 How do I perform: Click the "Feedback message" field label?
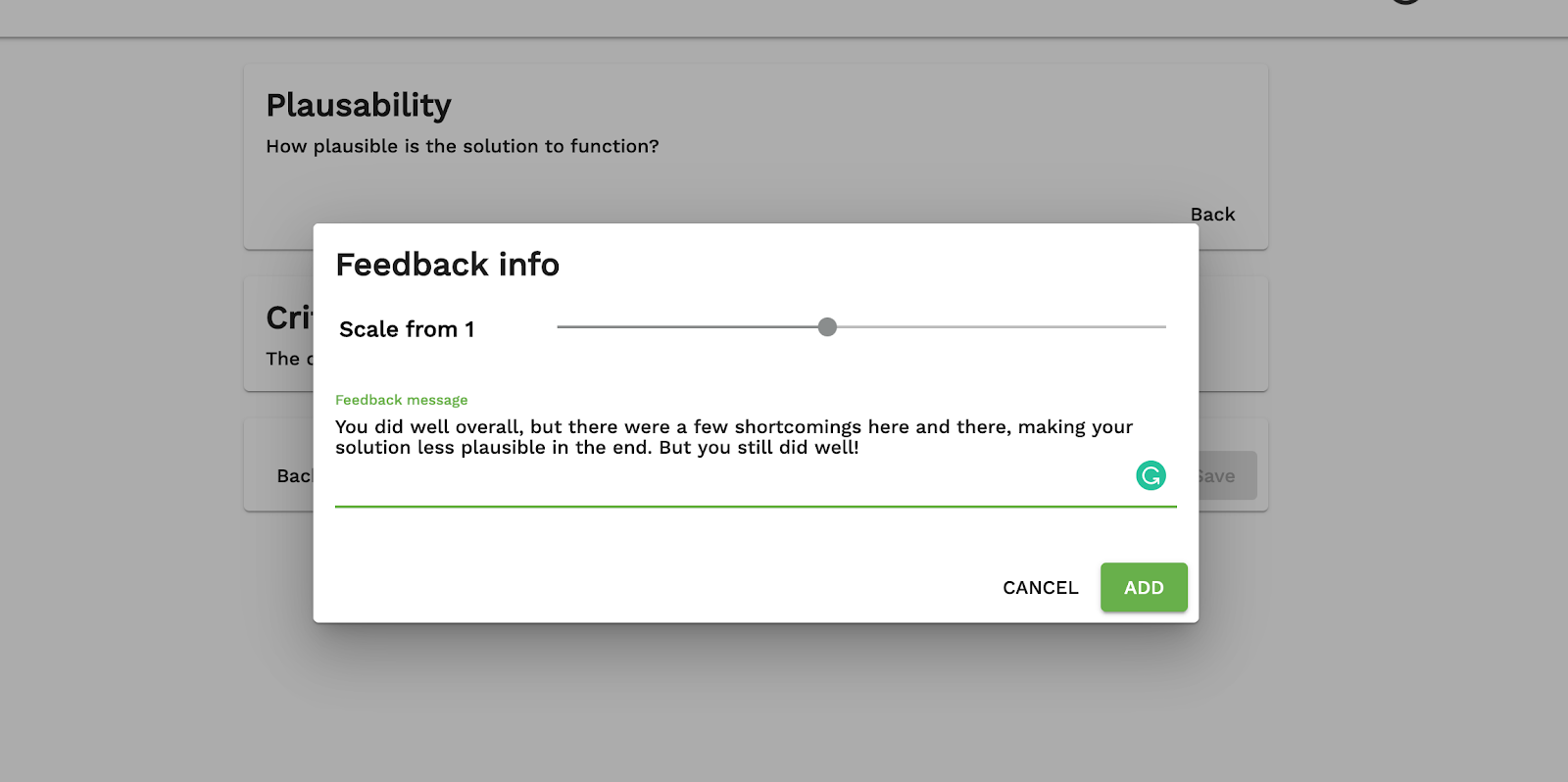tap(401, 400)
